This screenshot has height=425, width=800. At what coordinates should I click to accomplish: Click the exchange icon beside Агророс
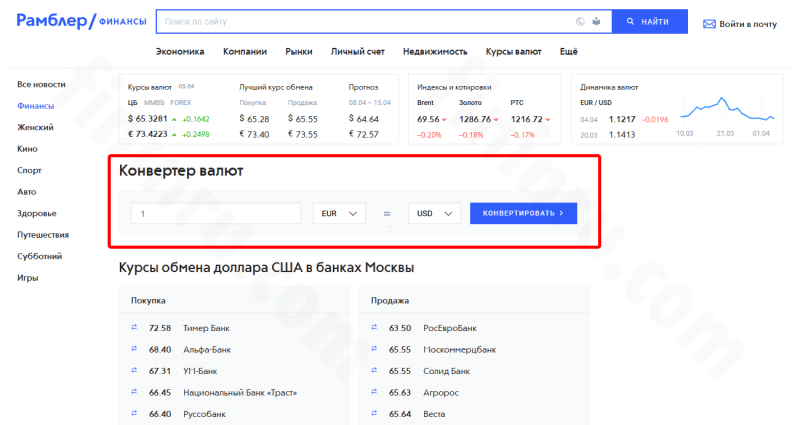click(x=374, y=391)
